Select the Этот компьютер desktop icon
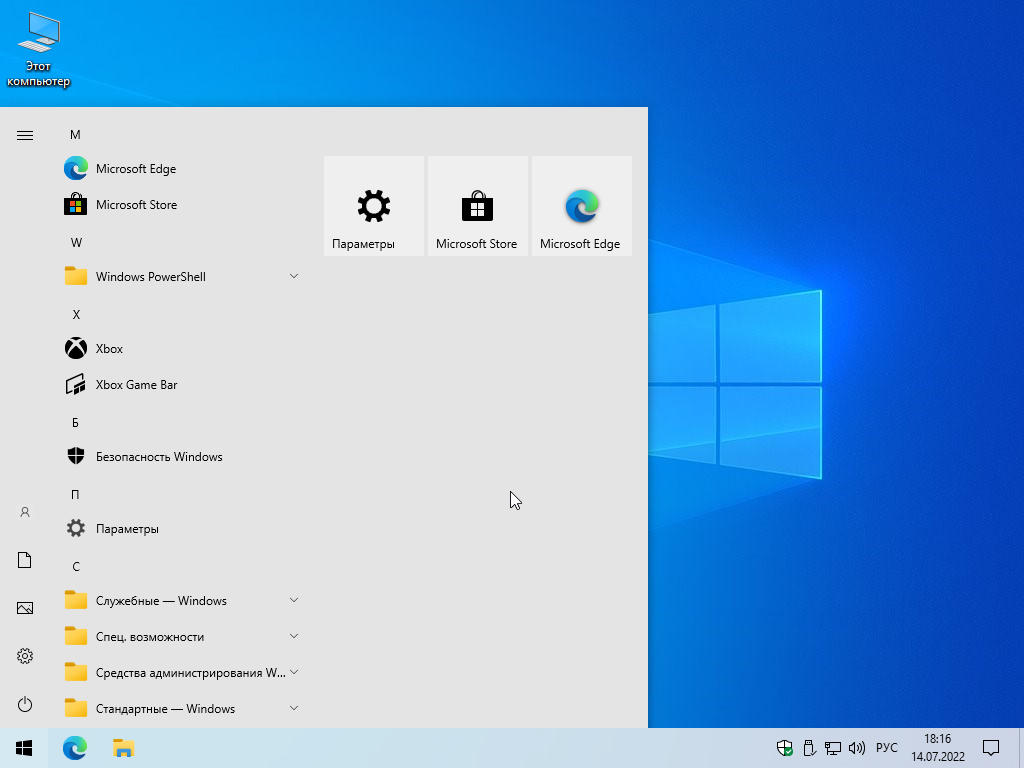 pos(39,49)
